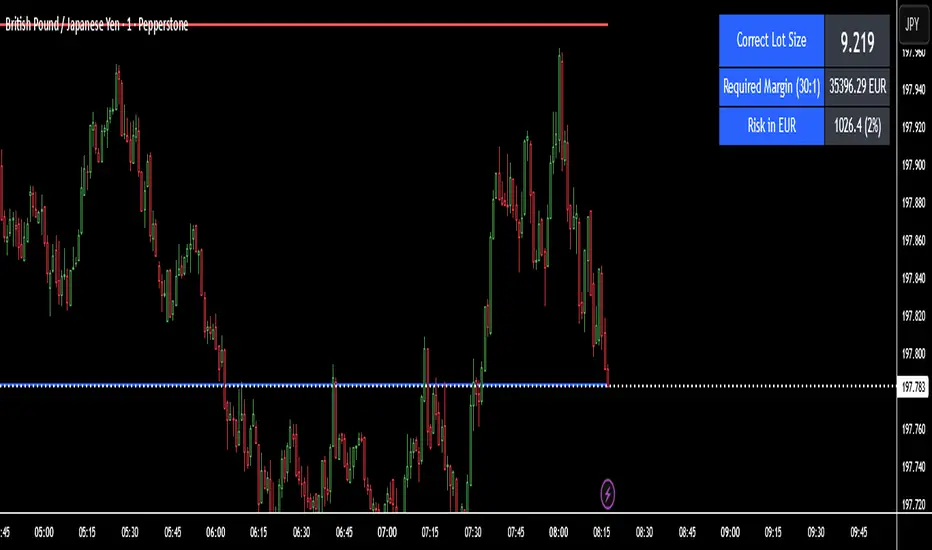Click the 197.740 price axis label
Image resolution: width=932 pixels, height=550 pixels.
tap(914, 467)
